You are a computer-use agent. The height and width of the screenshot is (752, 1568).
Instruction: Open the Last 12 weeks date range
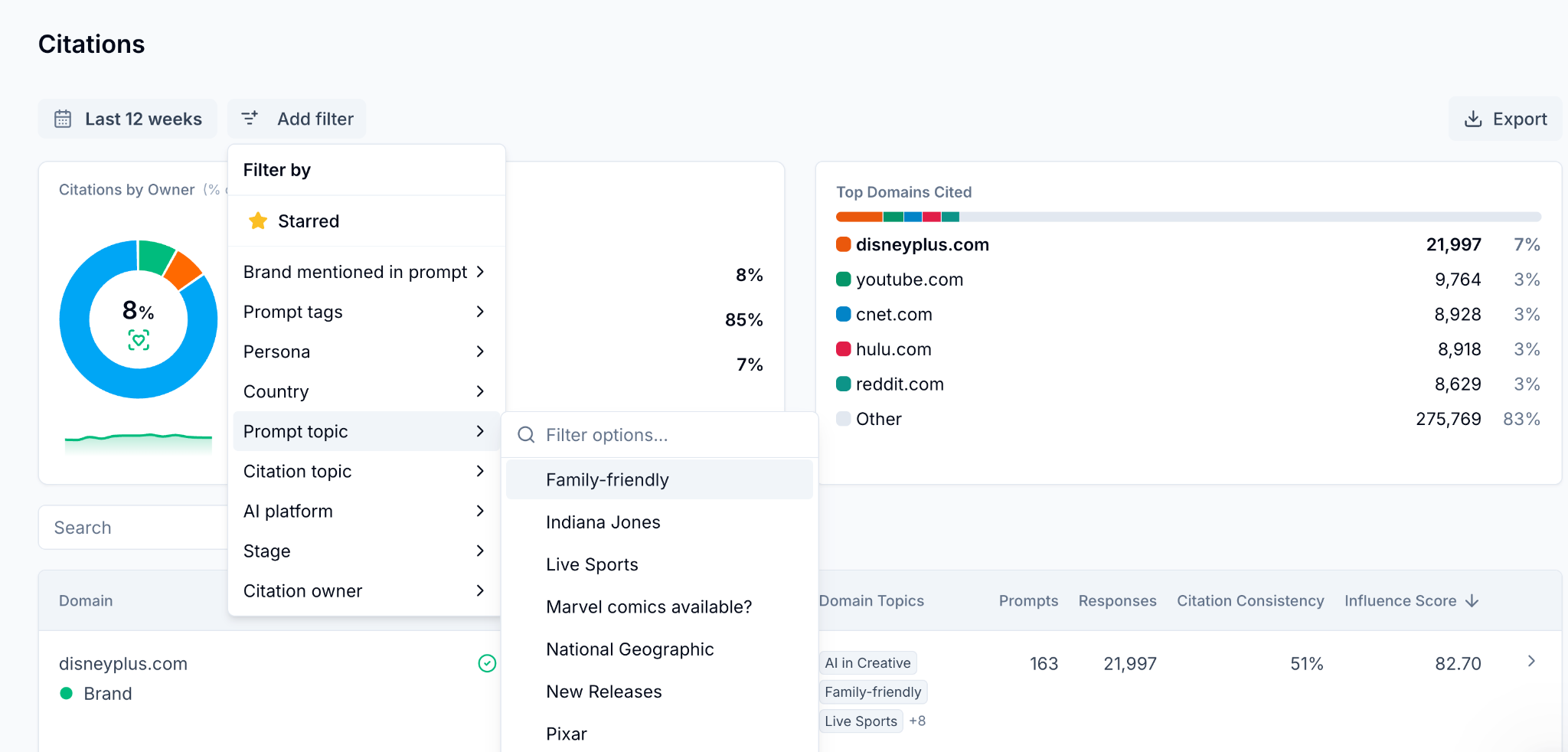(x=128, y=119)
